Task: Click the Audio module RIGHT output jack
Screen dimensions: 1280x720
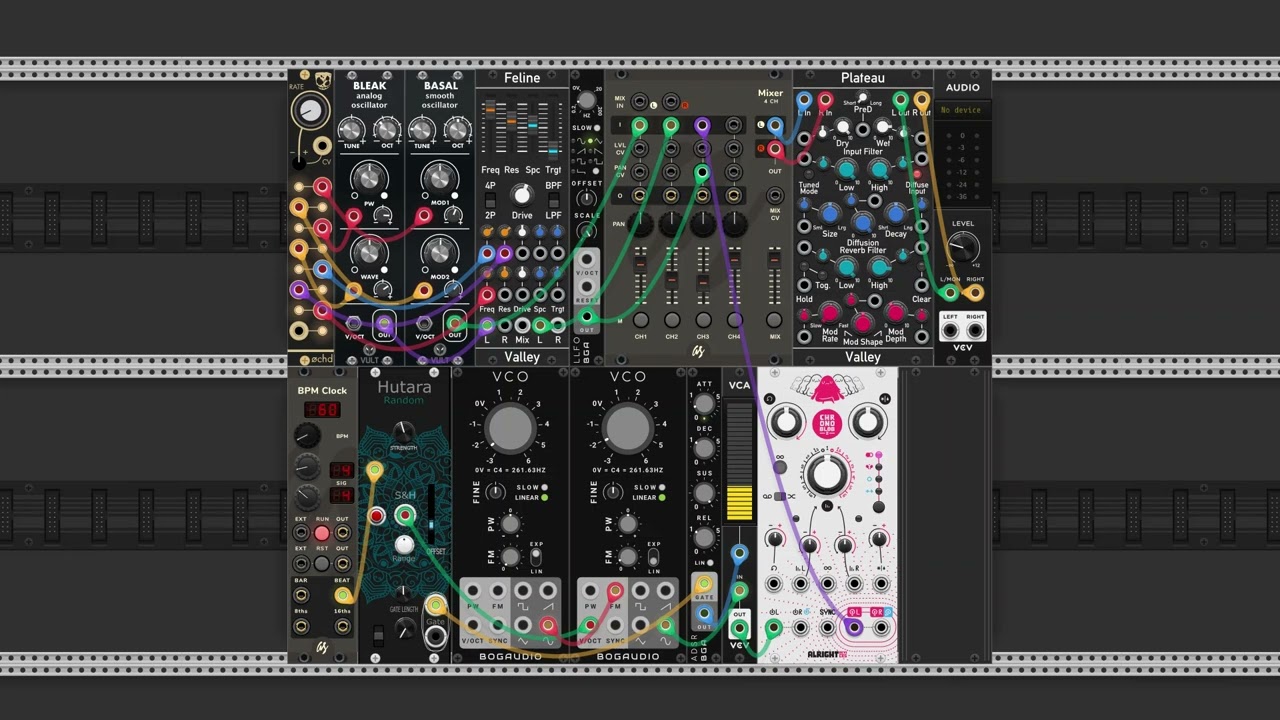Action: 974,331
